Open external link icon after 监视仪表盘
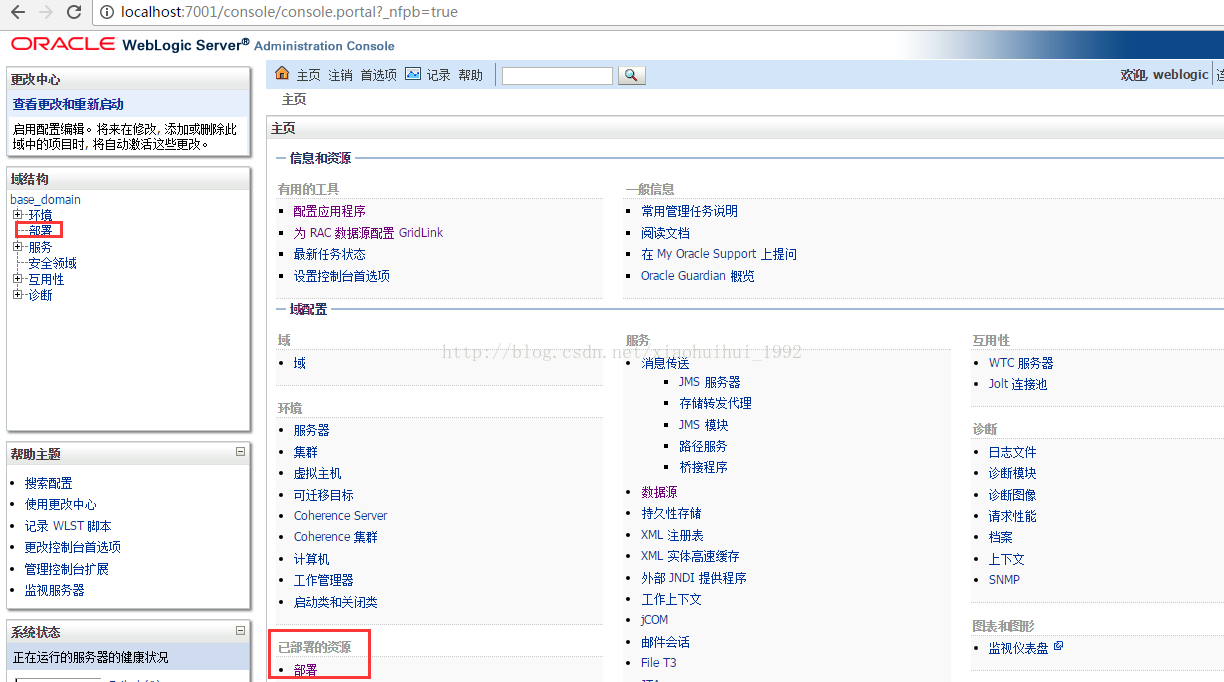Viewport: 1224px width, 682px height. 1058,646
